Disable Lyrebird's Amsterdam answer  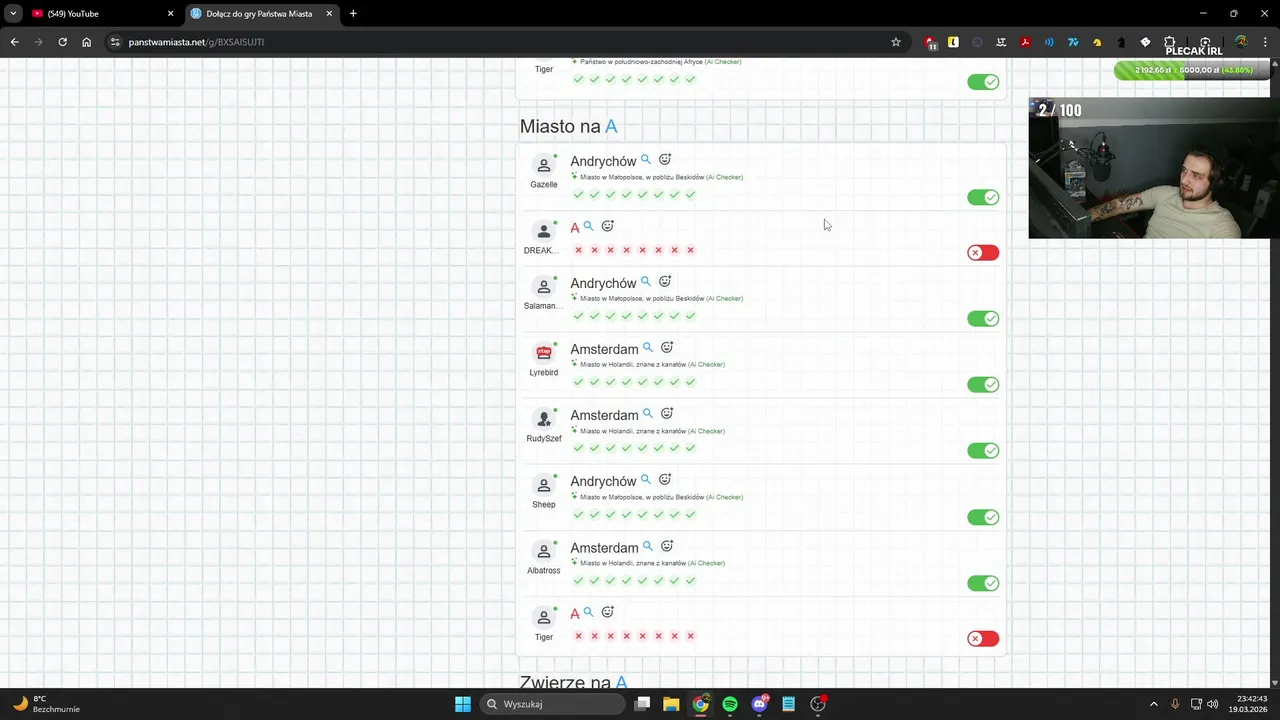coord(983,384)
